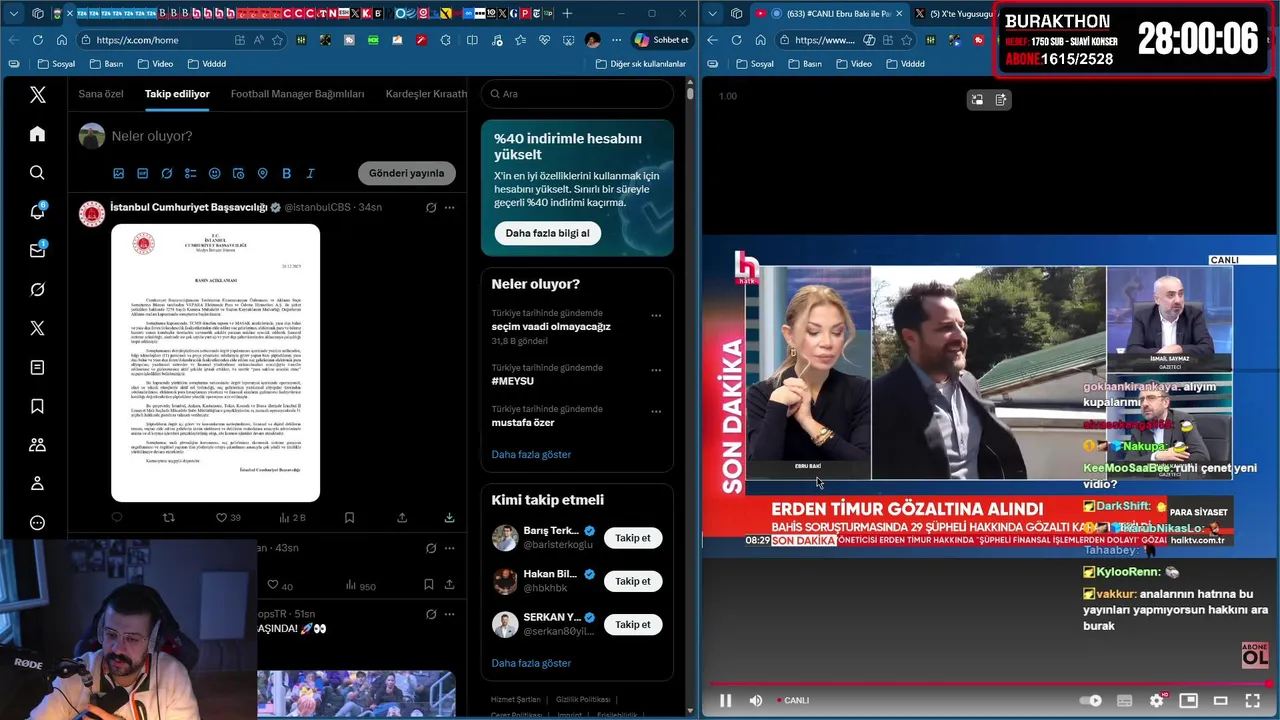Focus the 'Ara' search field on X
The width and height of the screenshot is (1280, 720).
577,94
